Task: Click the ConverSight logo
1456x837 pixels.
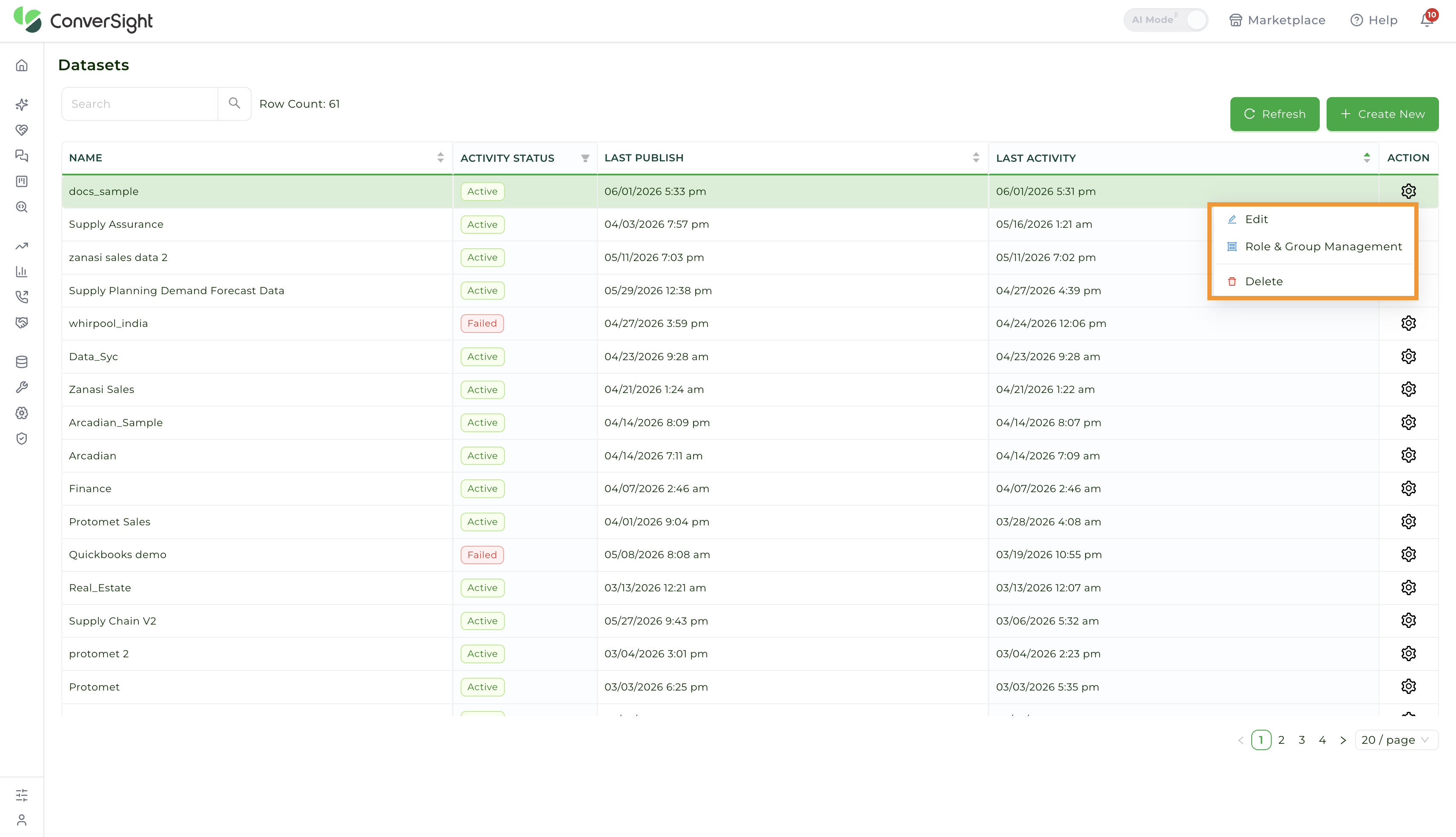Action: point(83,20)
